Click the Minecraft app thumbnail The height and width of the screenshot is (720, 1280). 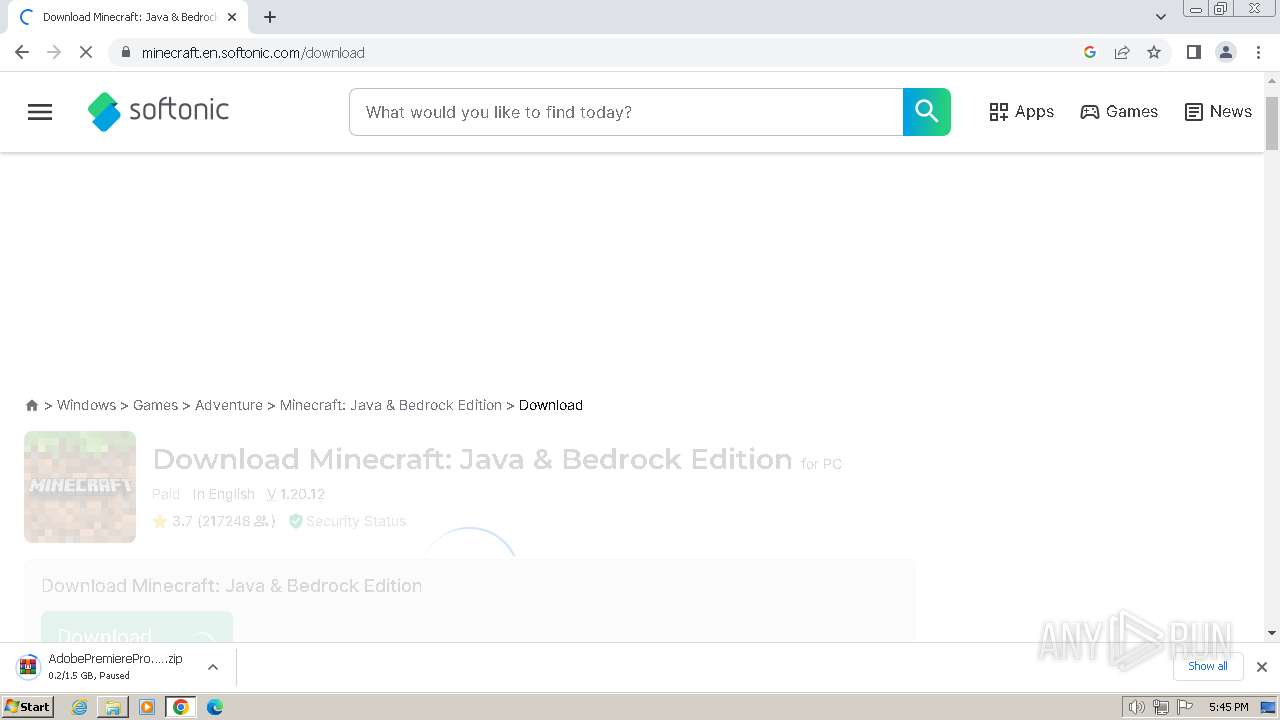point(80,487)
